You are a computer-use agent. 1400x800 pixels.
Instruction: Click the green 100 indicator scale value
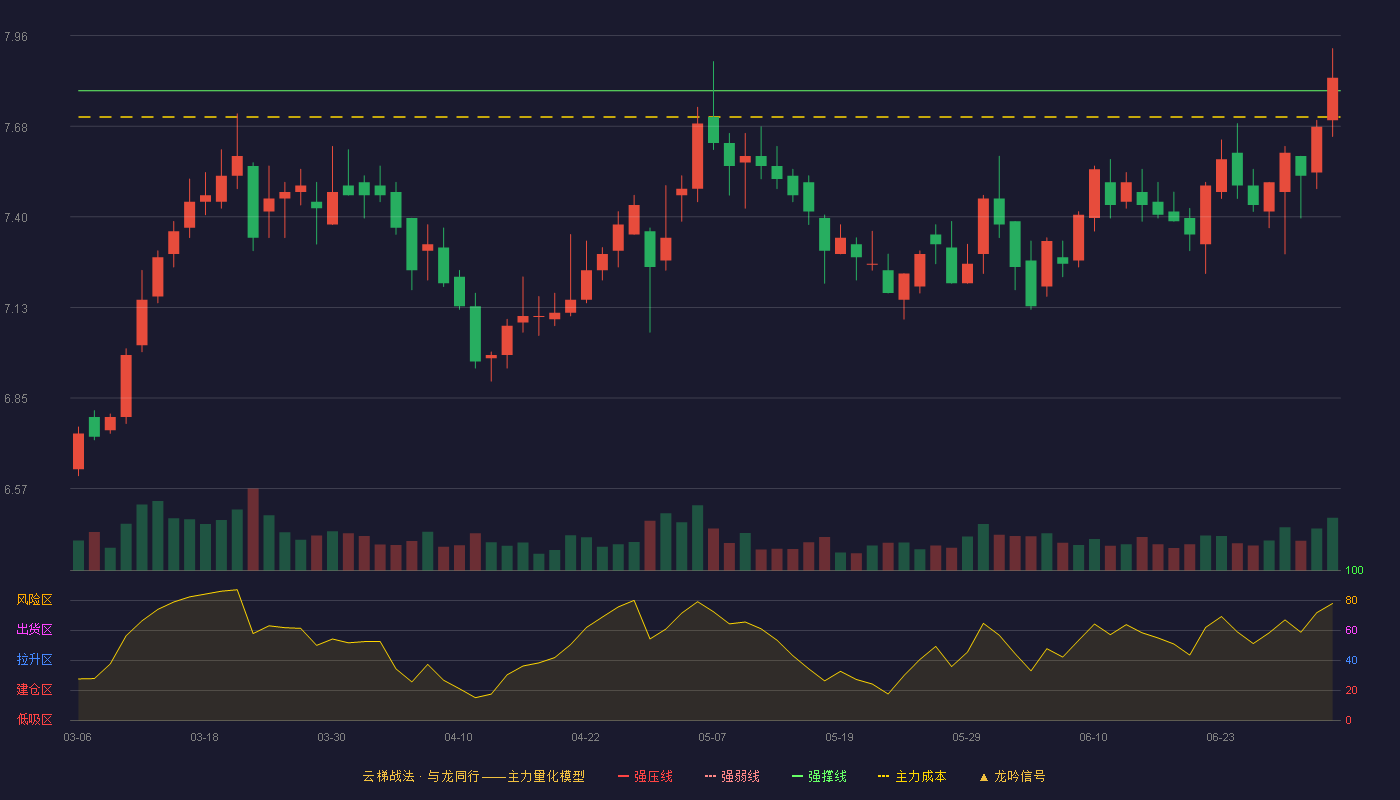pyautogui.click(x=1354, y=571)
